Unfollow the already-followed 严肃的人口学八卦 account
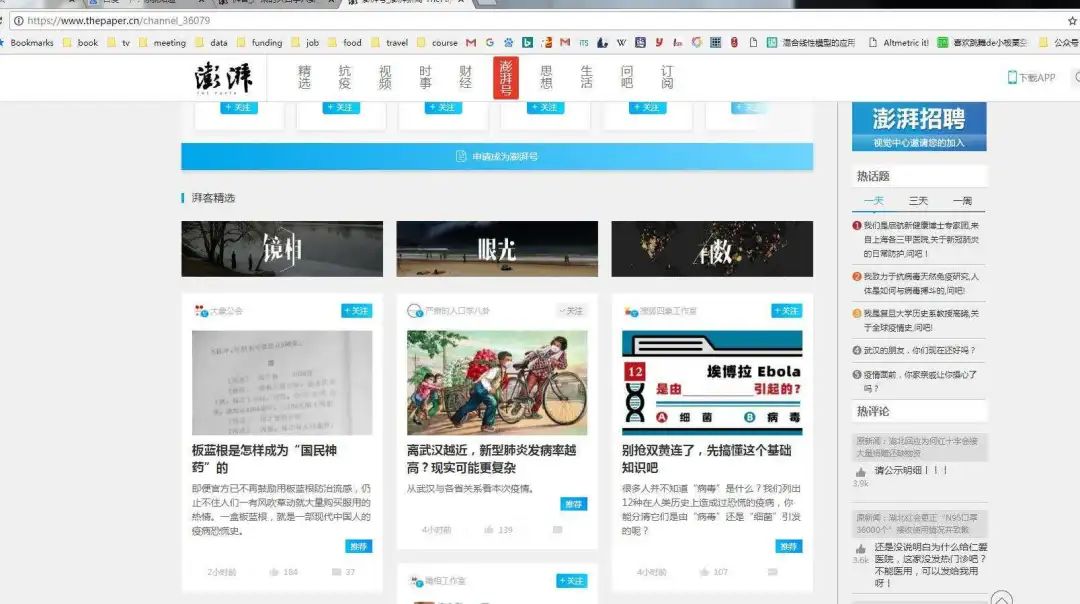The height and width of the screenshot is (604, 1080). pyautogui.click(x=571, y=311)
